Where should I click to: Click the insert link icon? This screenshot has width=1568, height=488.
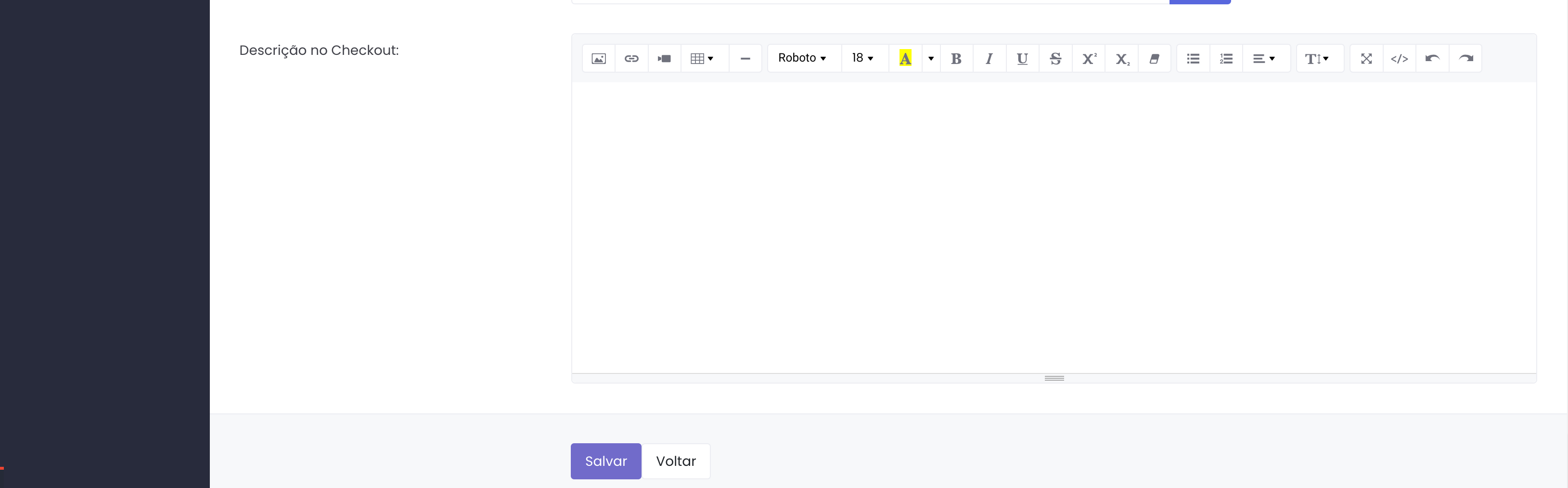pyautogui.click(x=631, y=58)
